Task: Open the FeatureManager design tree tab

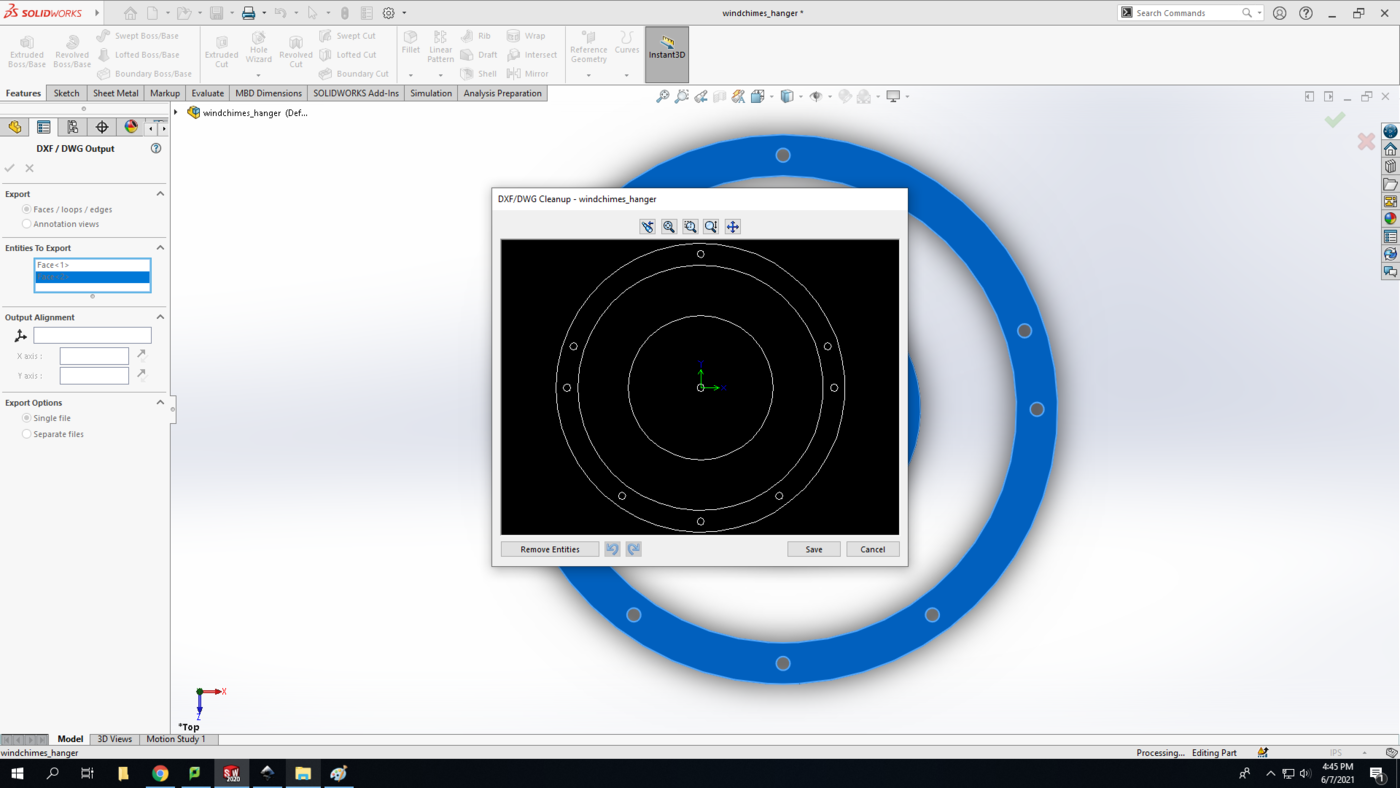Action: (15, 127)
